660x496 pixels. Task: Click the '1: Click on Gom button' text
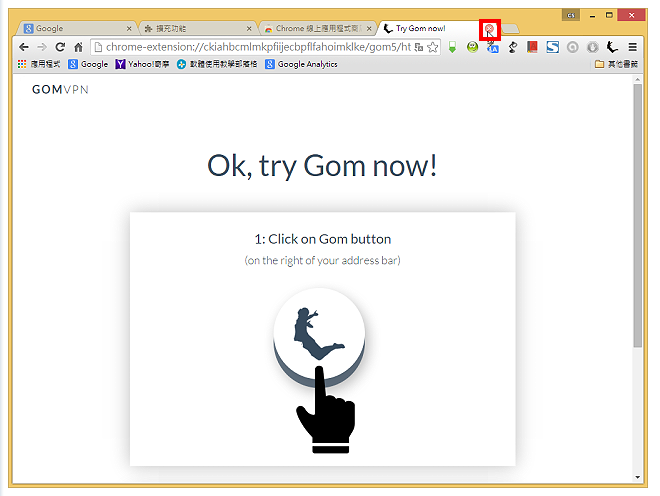322,239
